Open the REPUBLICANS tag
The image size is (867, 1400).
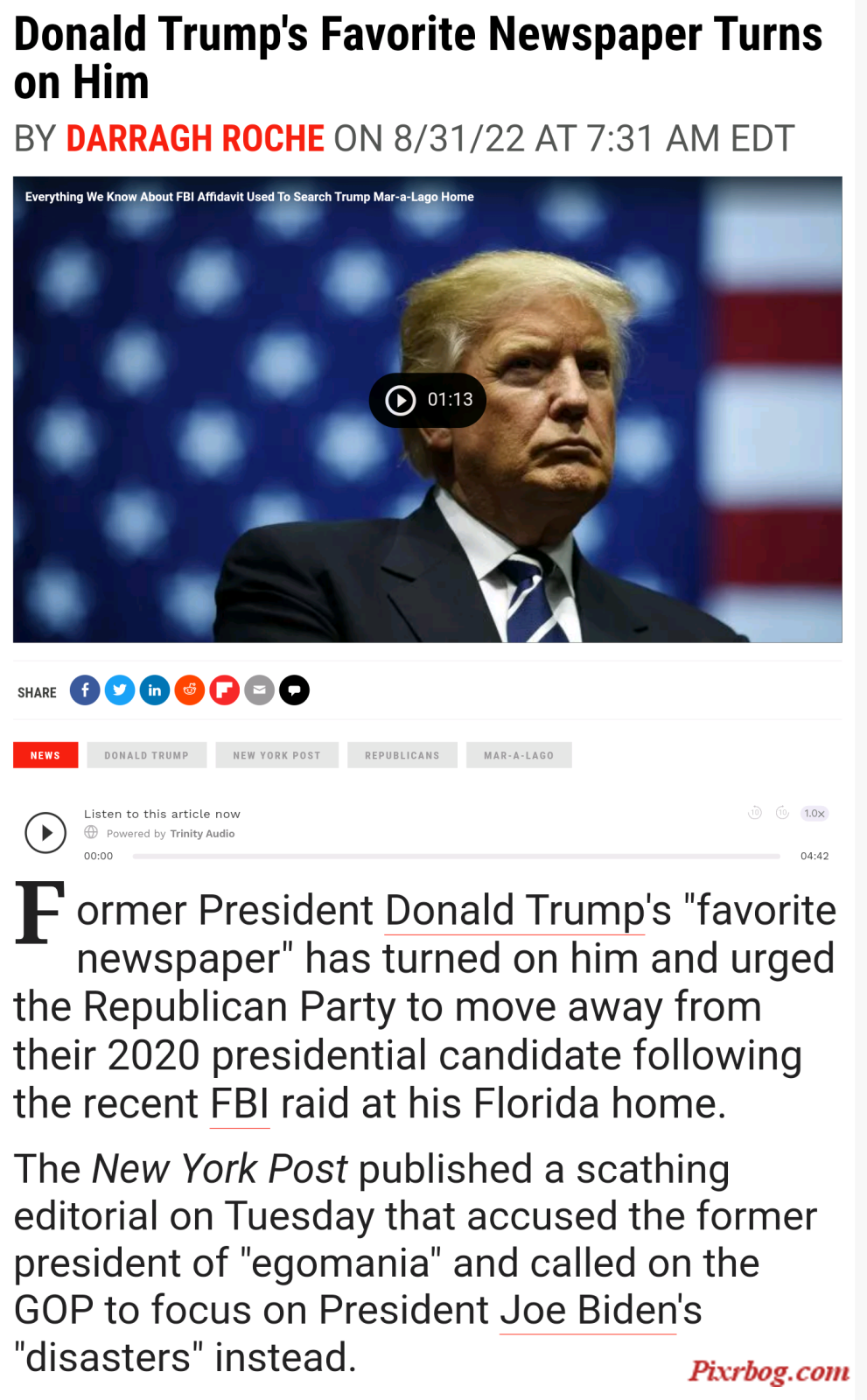click(x=402, y=755)
